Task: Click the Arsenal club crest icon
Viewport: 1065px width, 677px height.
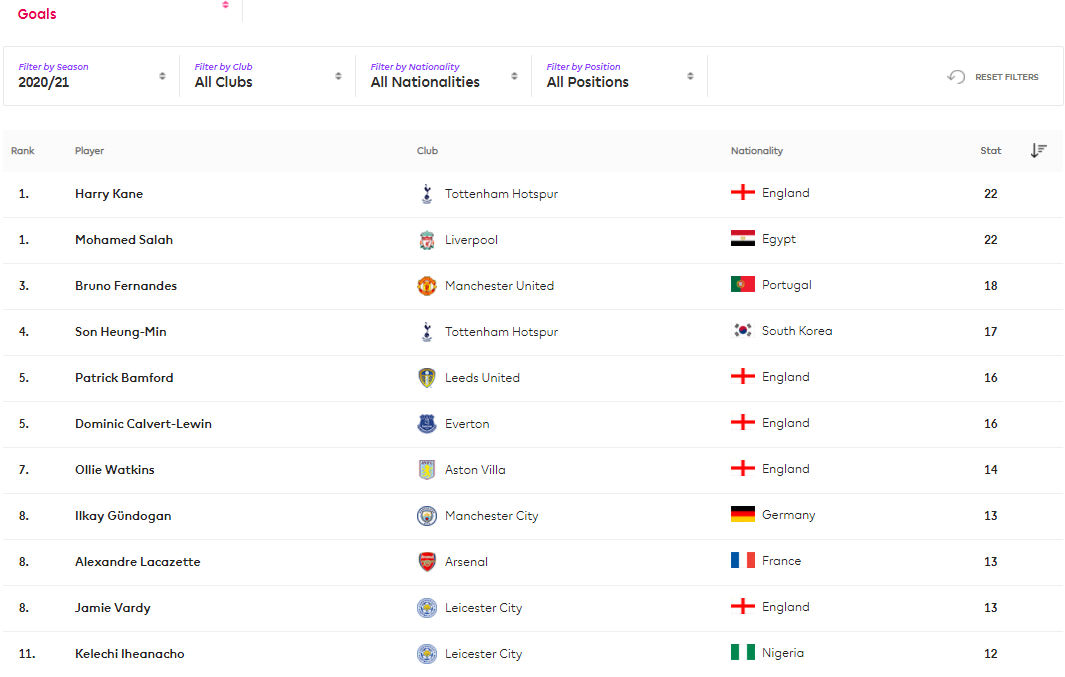Action: pyautogui.click(x=427, y=562)
